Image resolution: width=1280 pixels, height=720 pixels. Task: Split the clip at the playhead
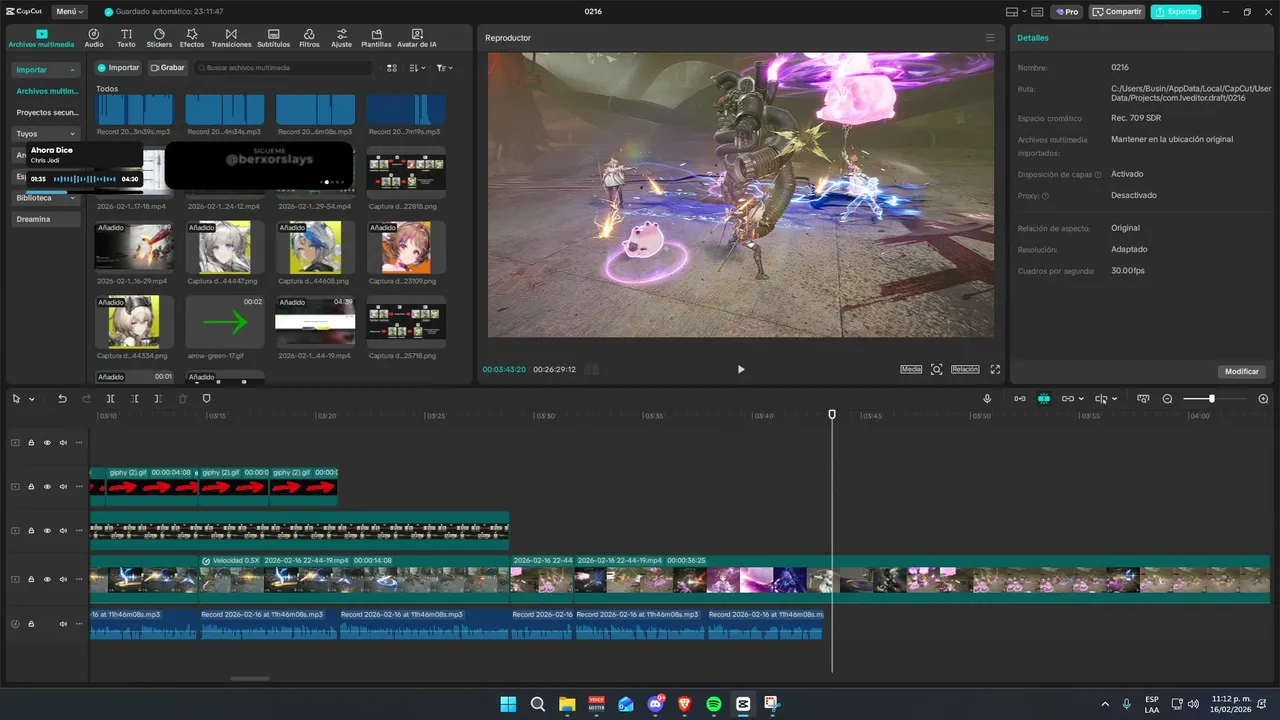tap(110, 398)
